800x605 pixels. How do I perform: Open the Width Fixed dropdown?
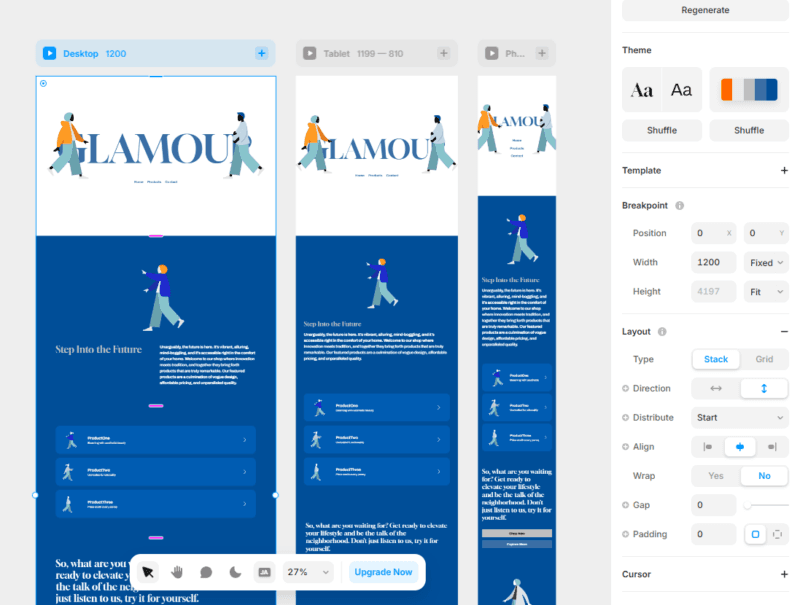pyautogui.click(x=767, y=262)
